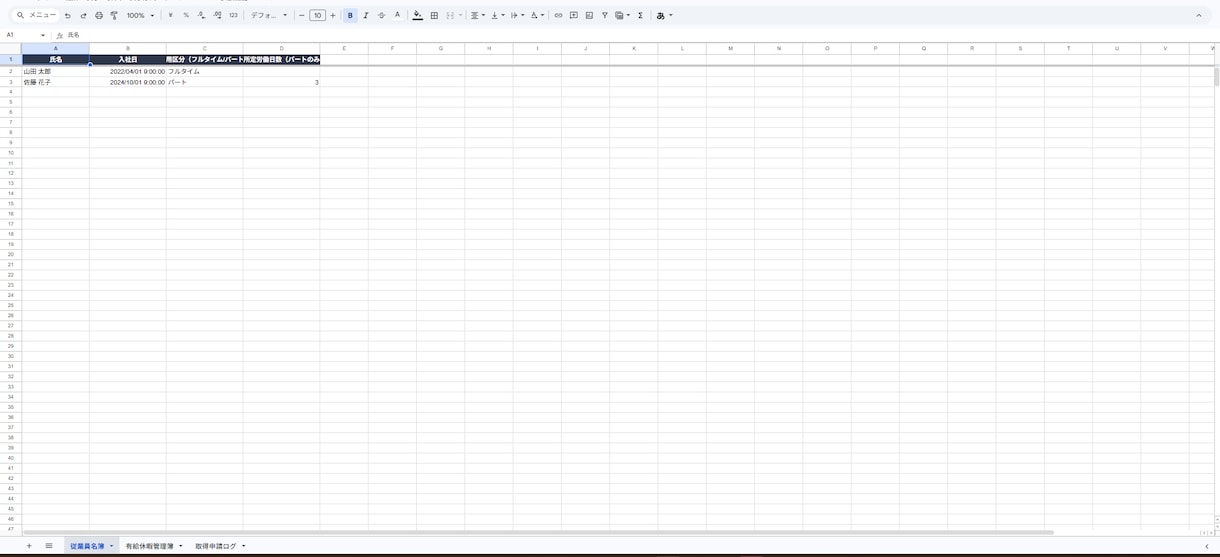The image size is (1220, 557).
Task: Add a new sheet with plus
Action: (29, 546)
